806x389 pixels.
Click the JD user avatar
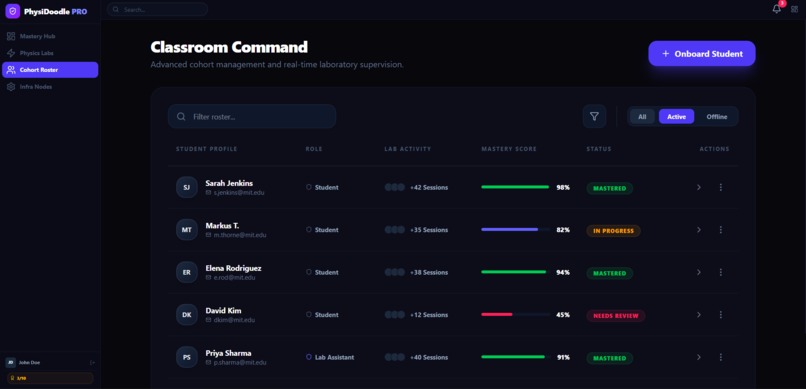[10, 362]
